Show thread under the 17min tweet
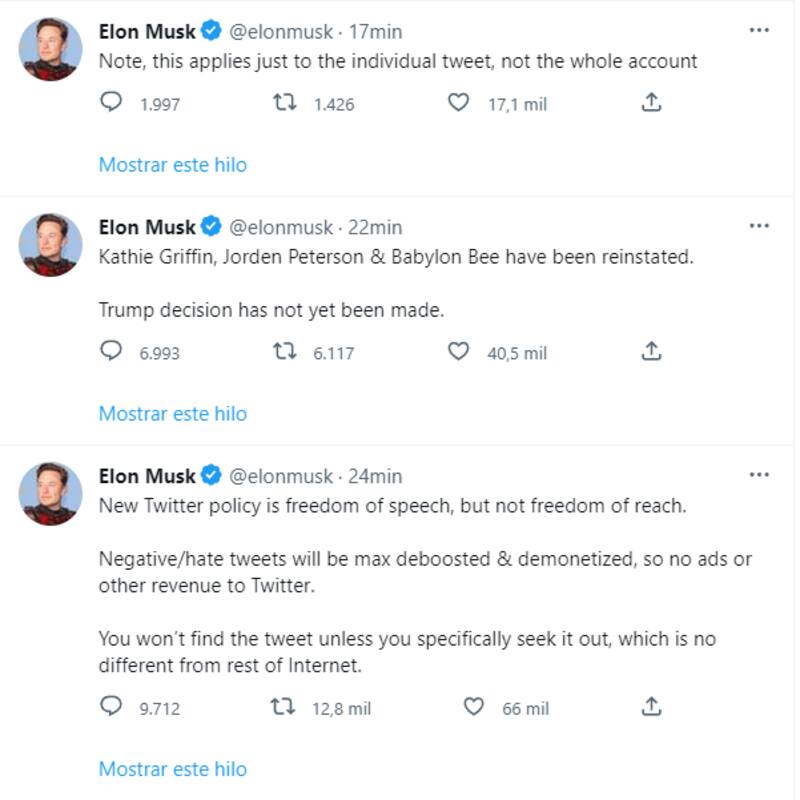Screen dimensions: 800x800 pos(172,165)
